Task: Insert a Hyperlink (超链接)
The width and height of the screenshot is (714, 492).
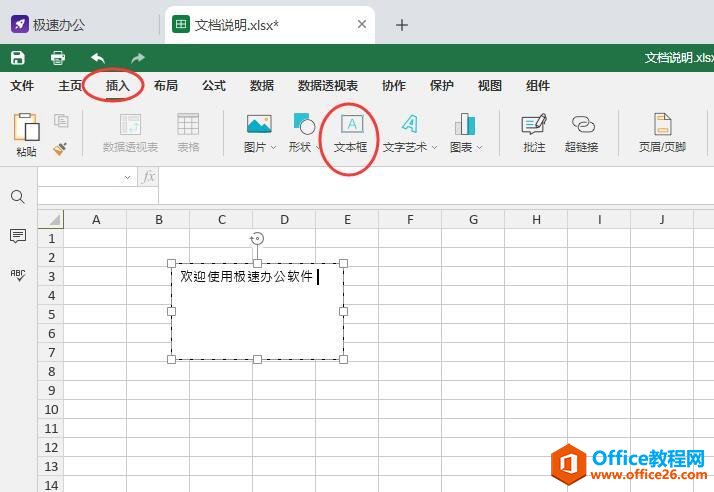Action: click(581, 133)
